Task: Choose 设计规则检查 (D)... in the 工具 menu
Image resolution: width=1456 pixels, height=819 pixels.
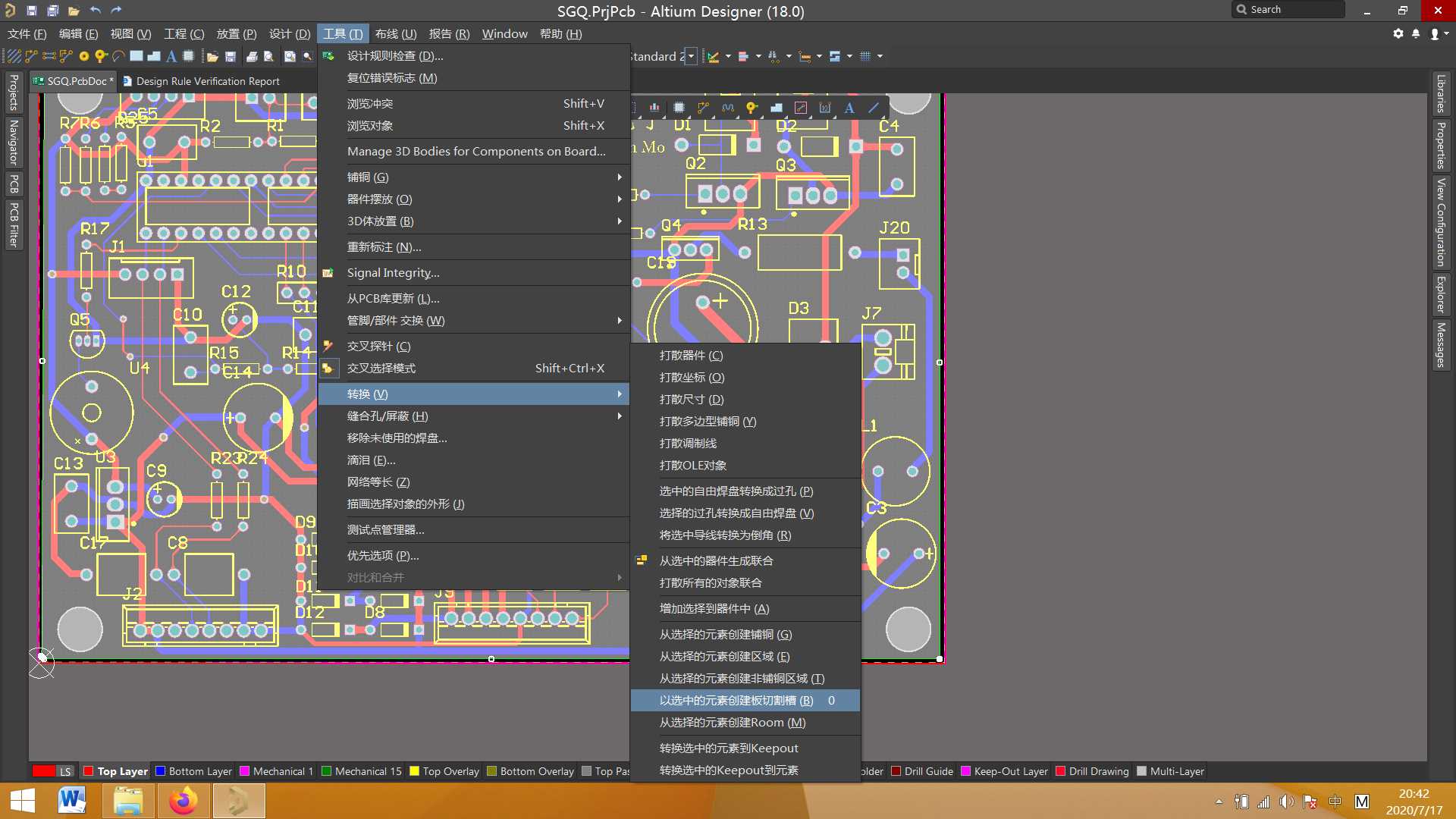Action: (474, 55)
